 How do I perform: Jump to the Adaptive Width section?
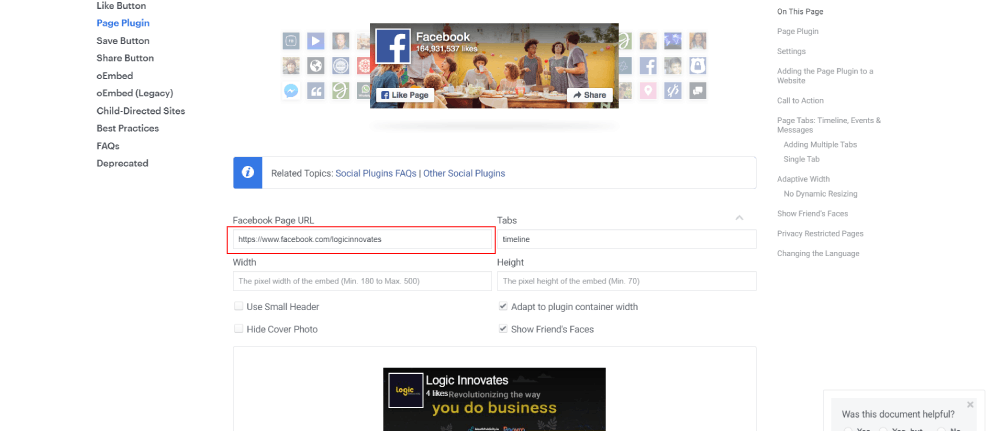point(803,179)
